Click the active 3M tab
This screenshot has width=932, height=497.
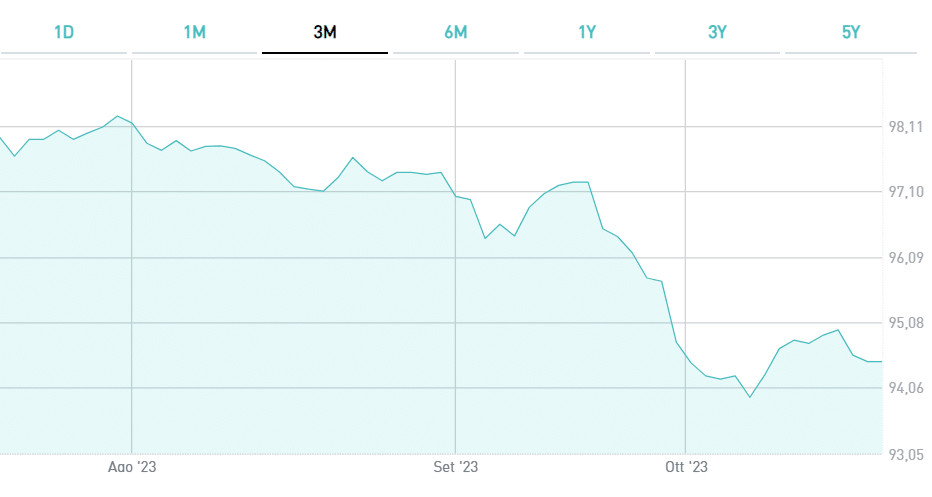[325, 32]
